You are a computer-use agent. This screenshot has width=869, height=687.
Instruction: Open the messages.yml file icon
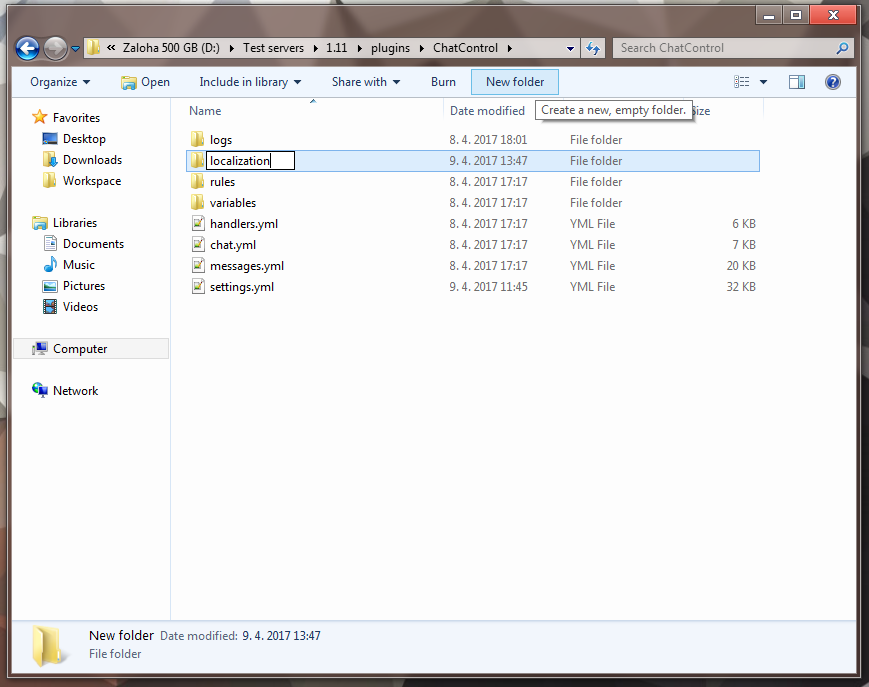click(x=198, y=266)
